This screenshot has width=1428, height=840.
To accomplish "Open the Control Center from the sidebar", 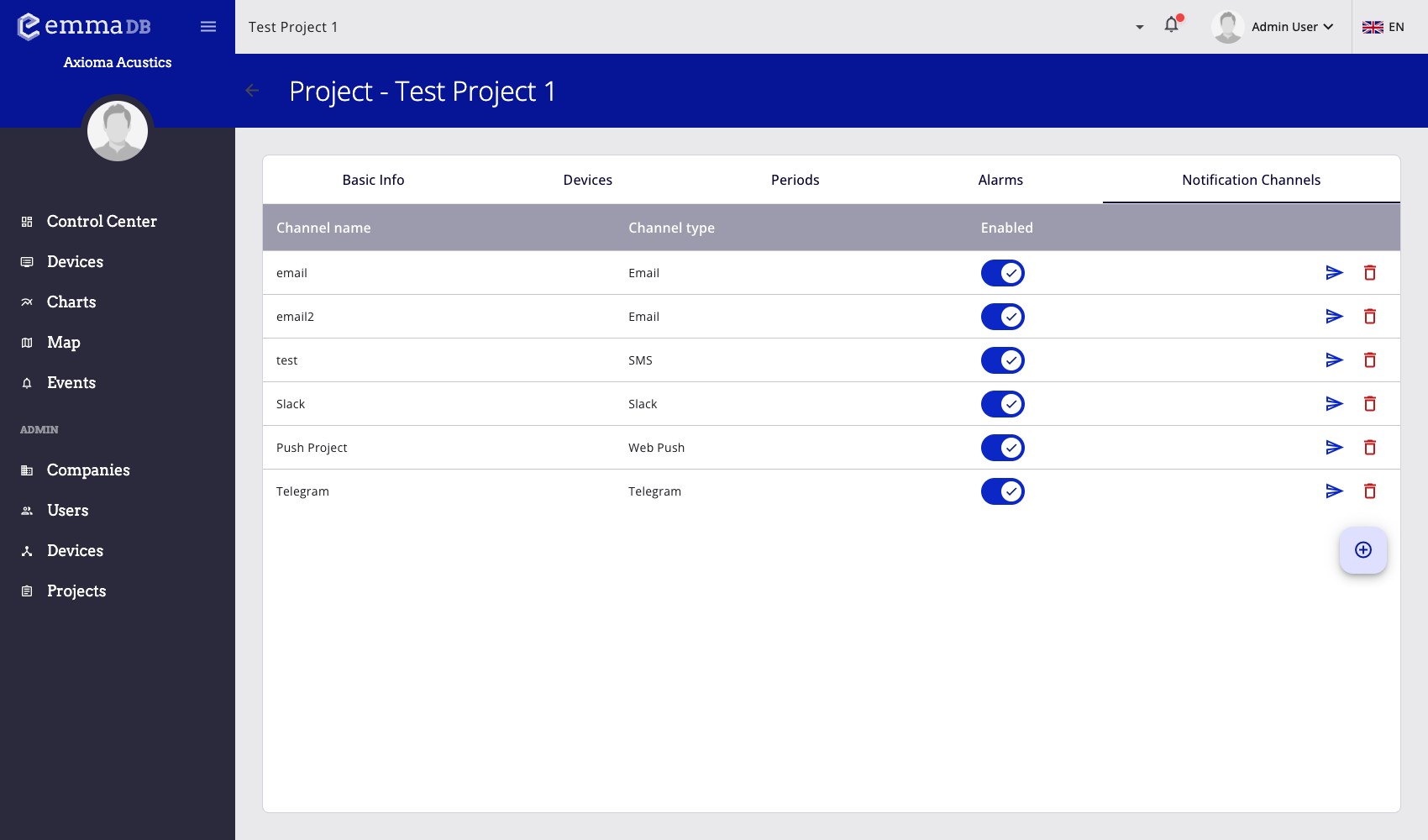I will click(101, 221).
